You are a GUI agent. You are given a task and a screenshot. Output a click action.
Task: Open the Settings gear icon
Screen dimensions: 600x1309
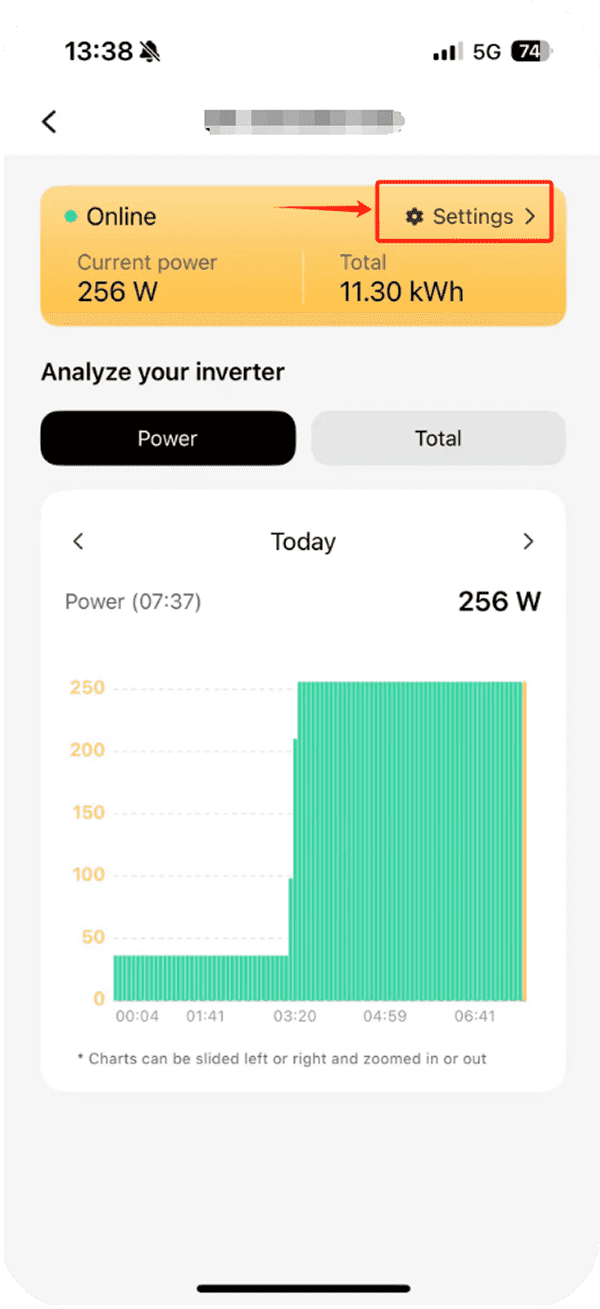[414, 216]
